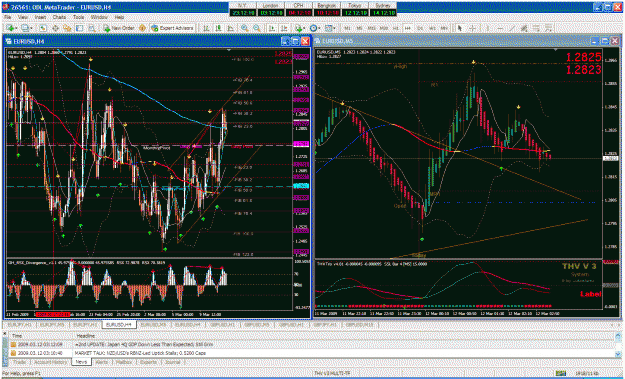Zoom in on the chart
Viewport: 625px width, 379px height.
click(244, 28)
